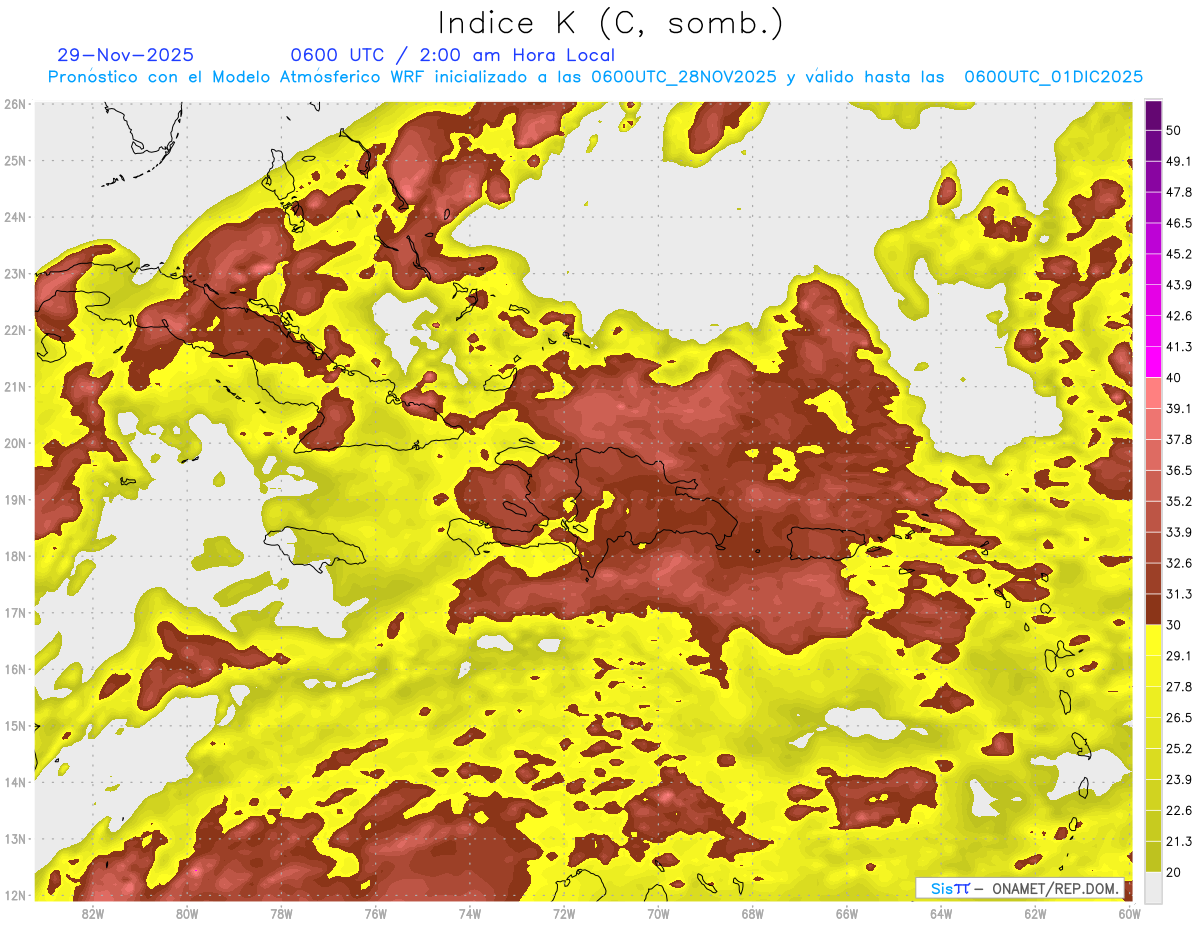Select the yellow colorbar segment between 29.1 and 30
The image size is (1200, 927).
point(1153,639)
